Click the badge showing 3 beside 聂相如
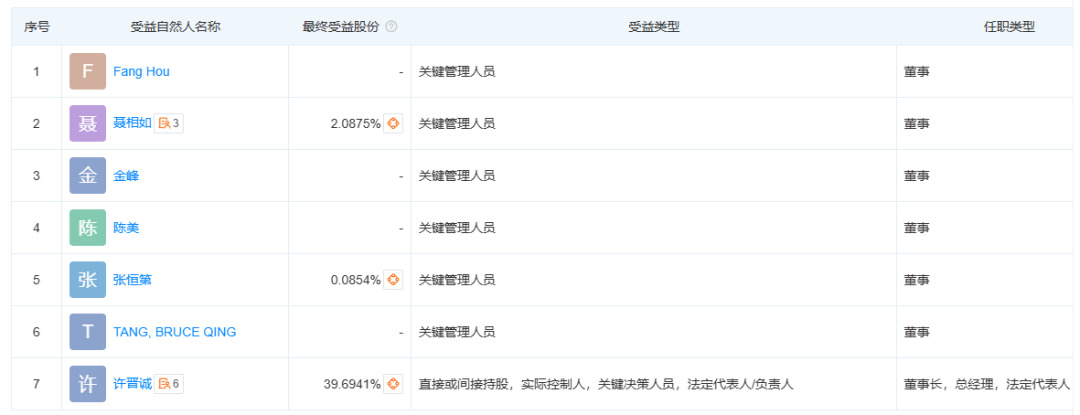 click(x=169, y=124)
